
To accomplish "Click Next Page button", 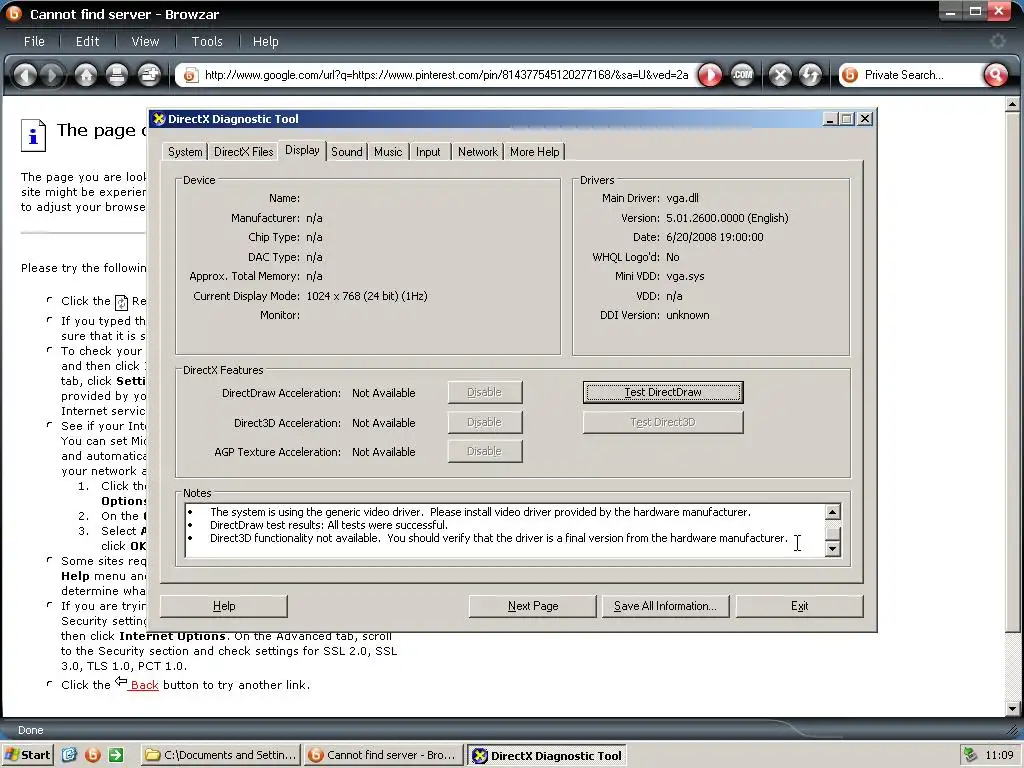I will [533, 606].
